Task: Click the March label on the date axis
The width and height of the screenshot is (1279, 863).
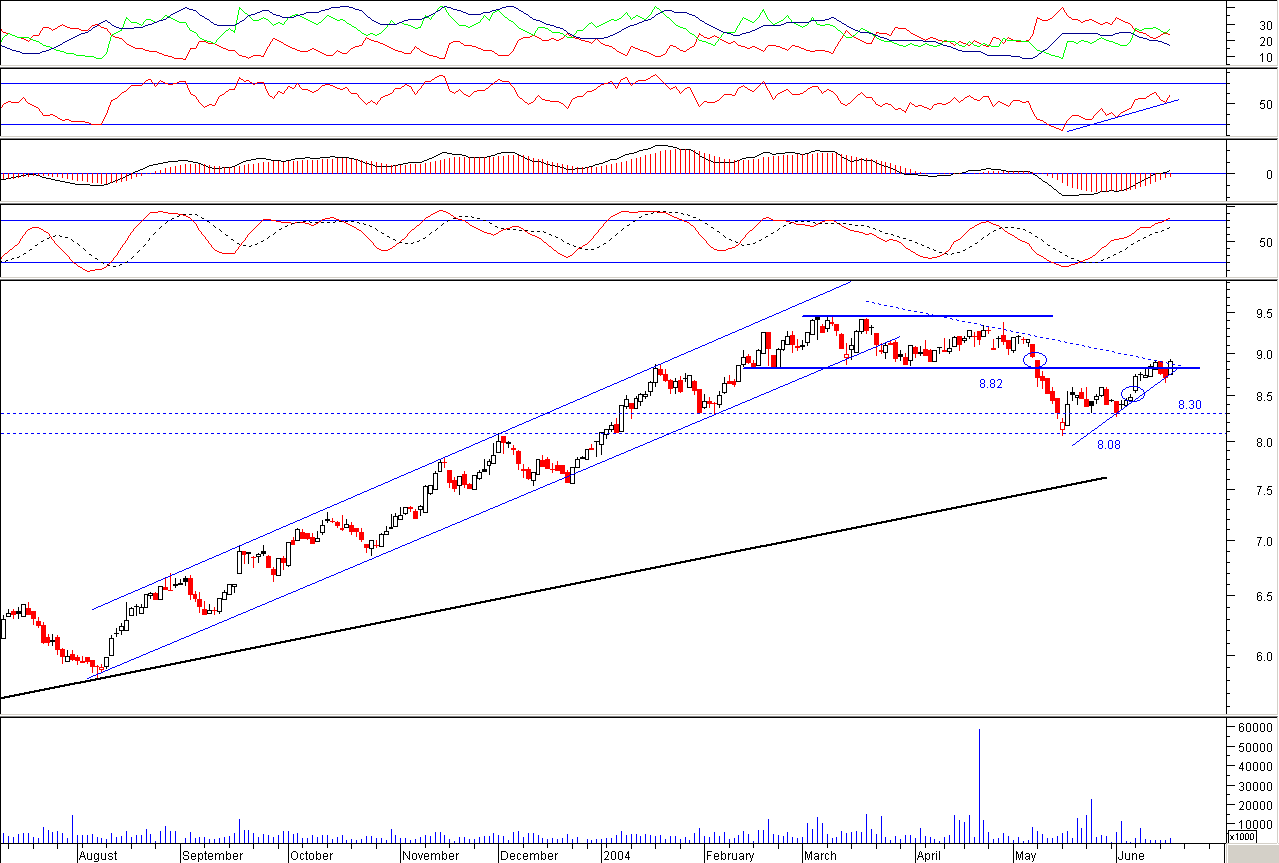Action: (x=820, y=856)
